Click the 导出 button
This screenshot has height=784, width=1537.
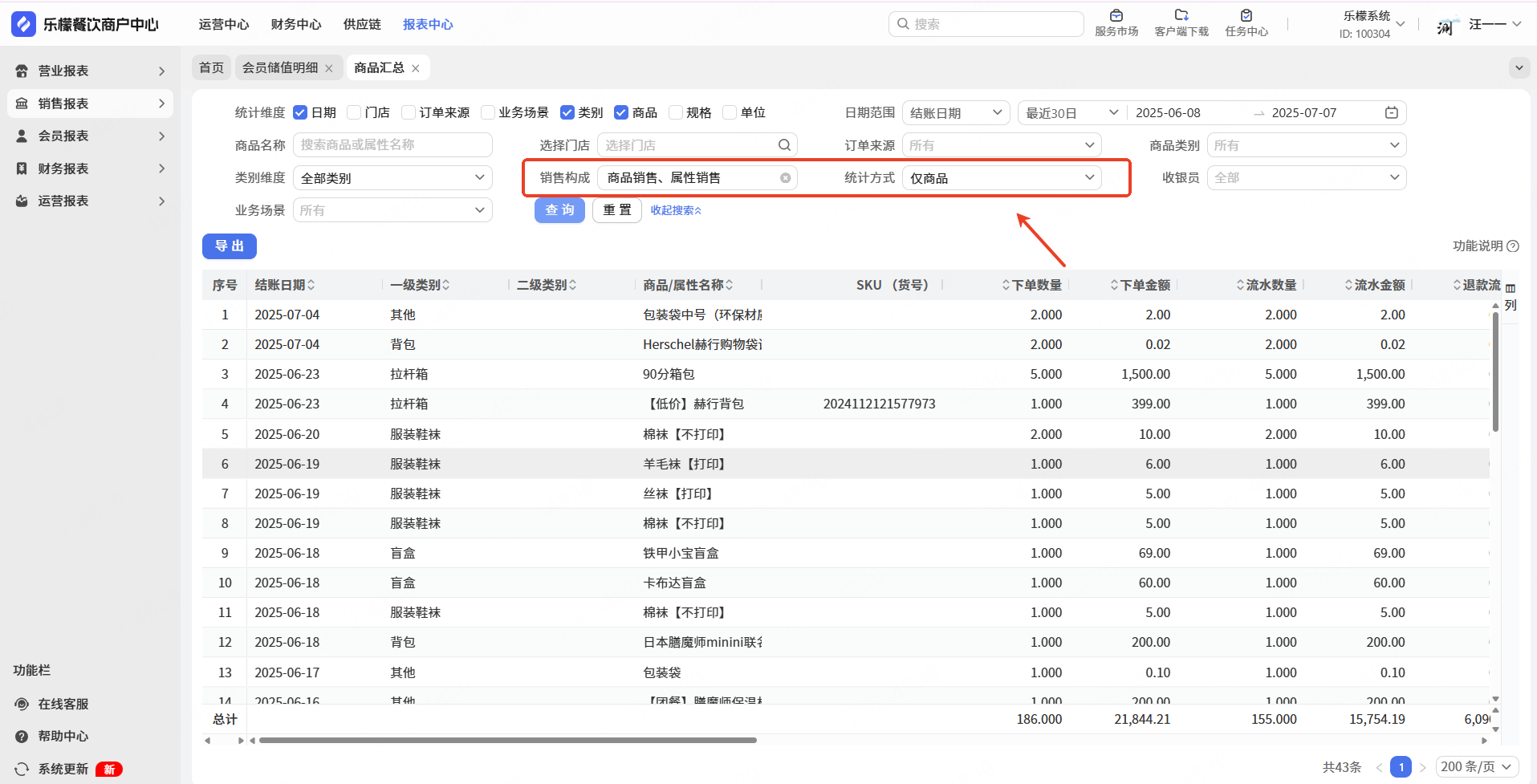(230, 246)
